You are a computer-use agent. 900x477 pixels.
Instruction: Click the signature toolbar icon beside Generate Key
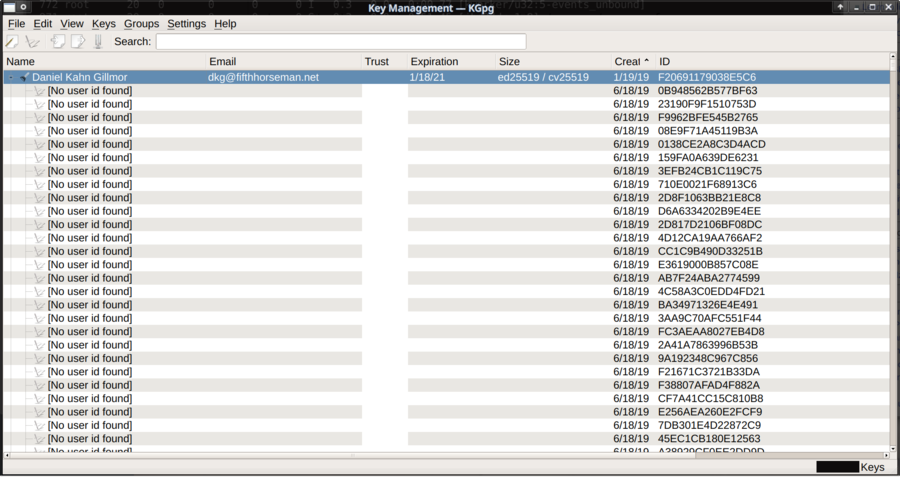tap(33, 41)
